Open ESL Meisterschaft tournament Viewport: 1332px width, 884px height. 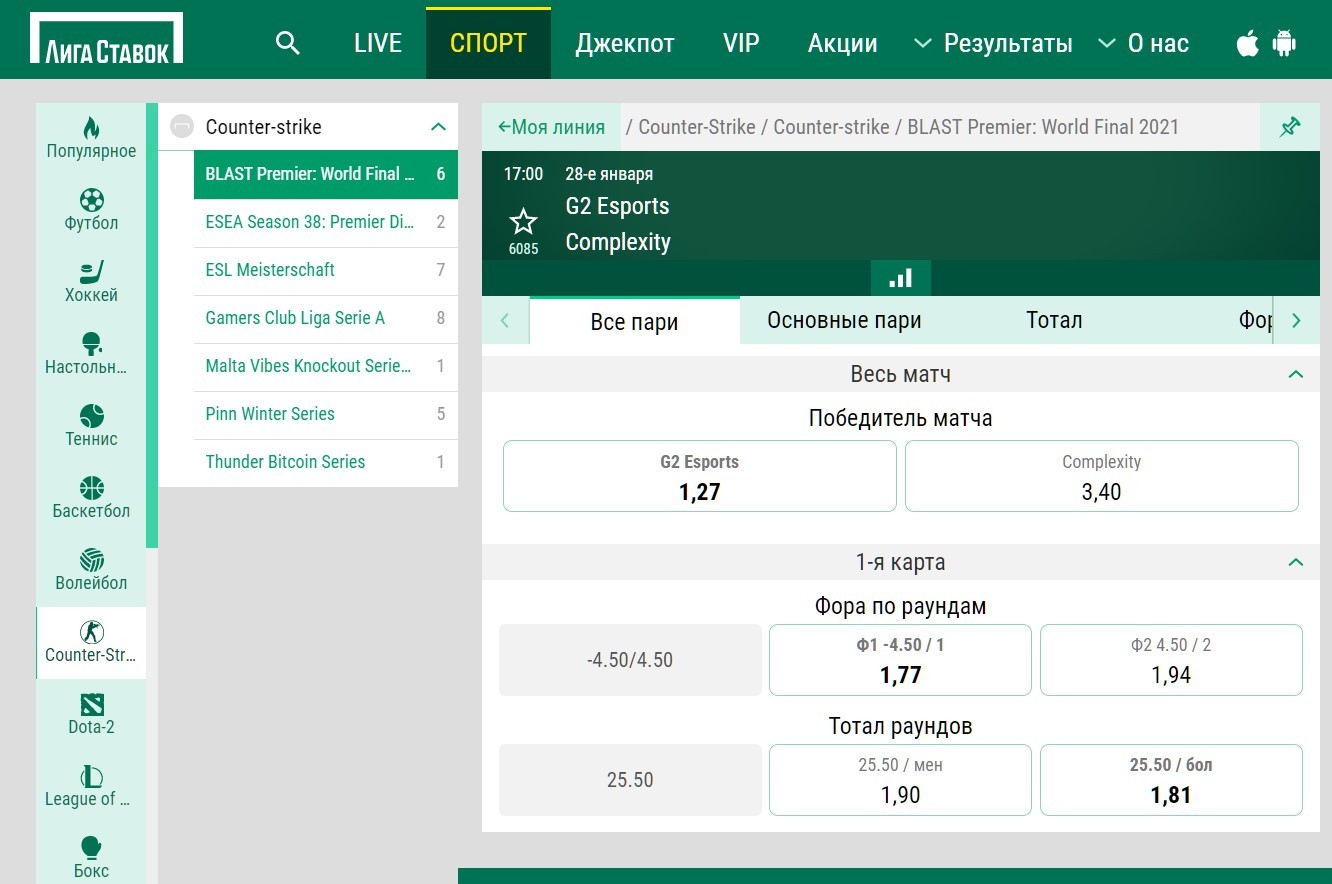[326, 270]
